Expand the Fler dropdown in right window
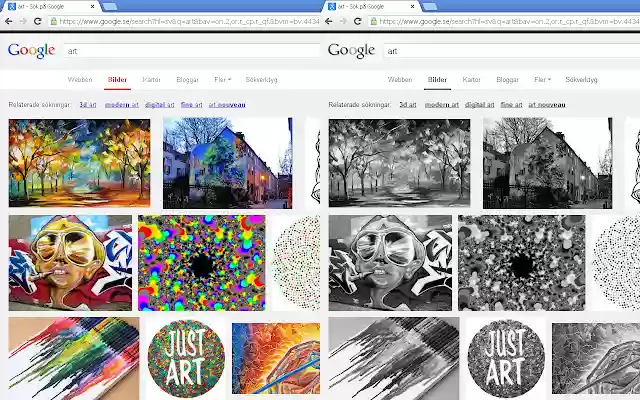 tap(543, 80)
